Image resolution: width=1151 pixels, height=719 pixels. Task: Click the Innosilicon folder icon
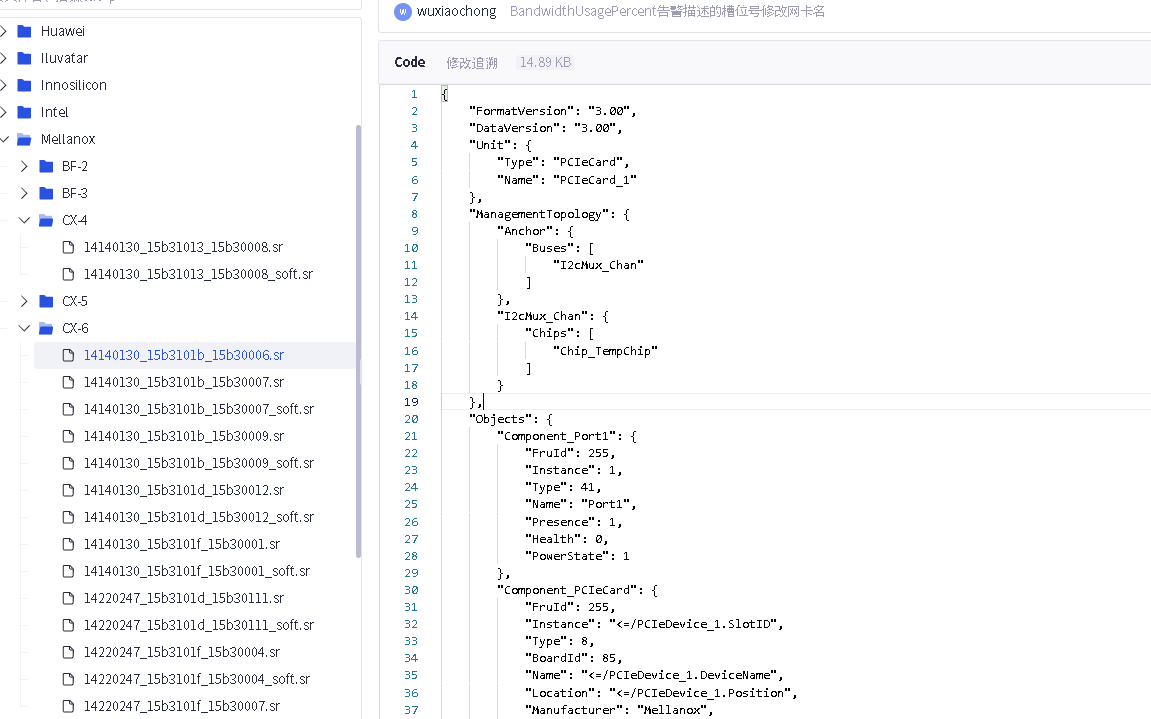coord(25,85)
